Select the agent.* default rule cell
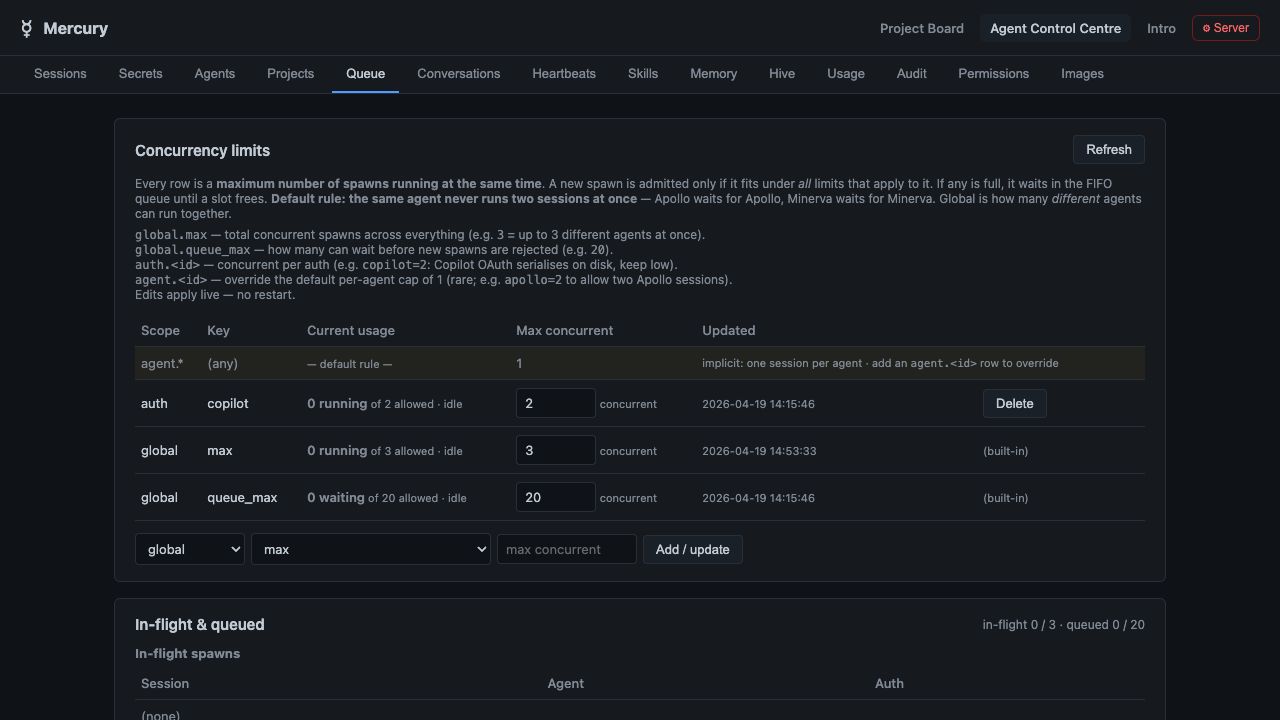1280x720 pixels. tap(162, 364)
